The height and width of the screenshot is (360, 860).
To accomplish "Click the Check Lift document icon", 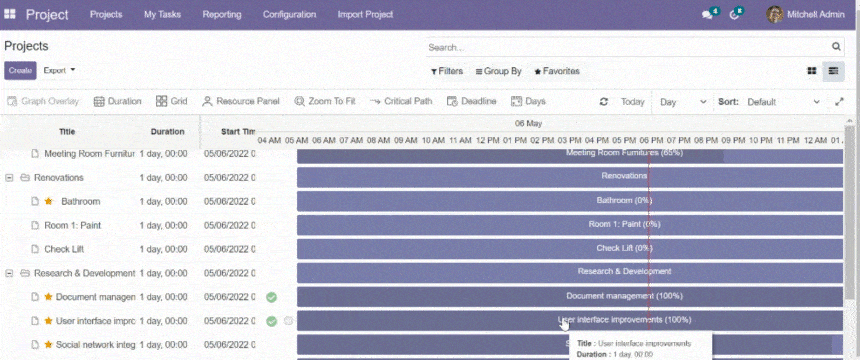I will 35,249.
